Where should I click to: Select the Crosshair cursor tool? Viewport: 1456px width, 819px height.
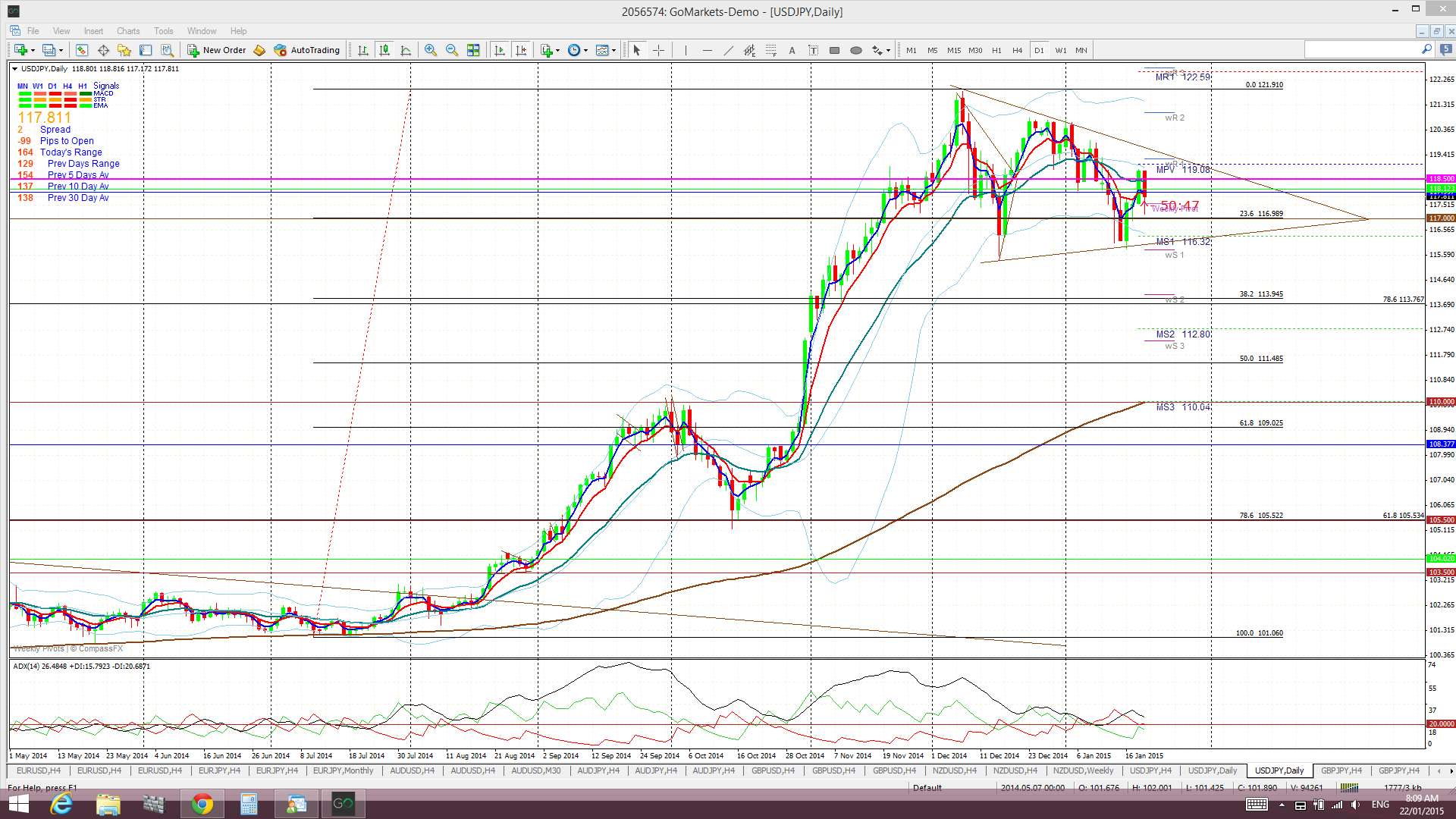pos(658,50)
